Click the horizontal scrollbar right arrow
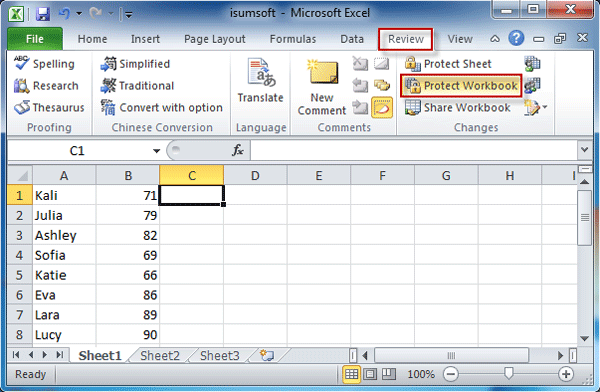 coord(560,356)
